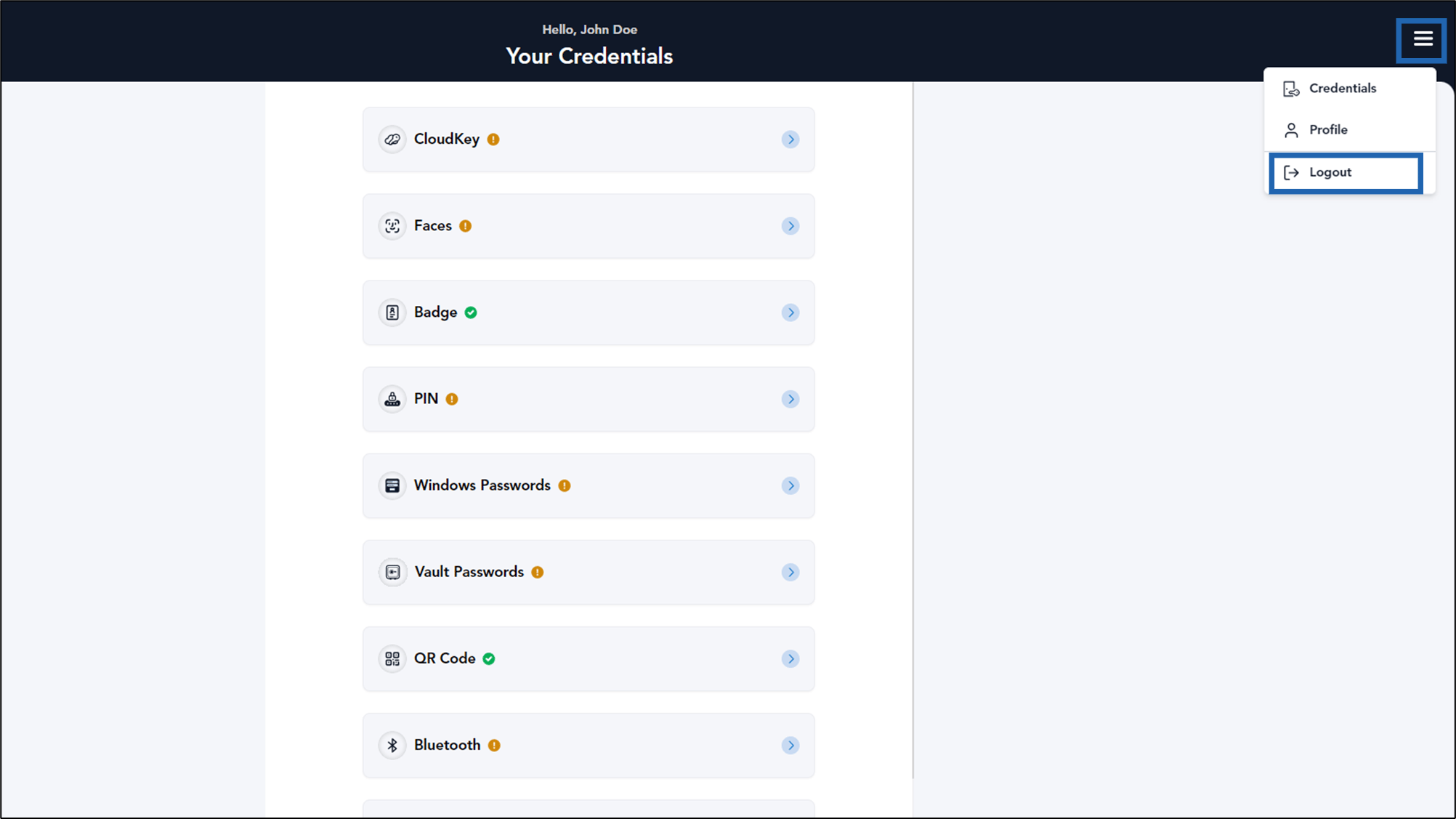
Task: Click the Badge ID card icon
Action: click(x=392, y=312)
